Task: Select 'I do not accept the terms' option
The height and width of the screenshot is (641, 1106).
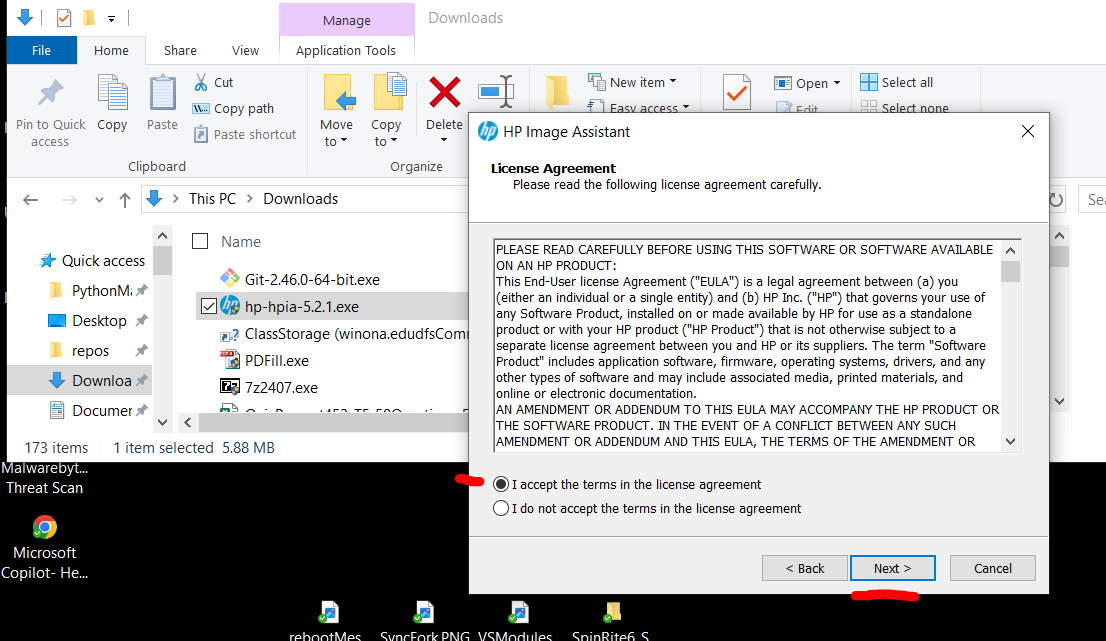Action: 501,508
